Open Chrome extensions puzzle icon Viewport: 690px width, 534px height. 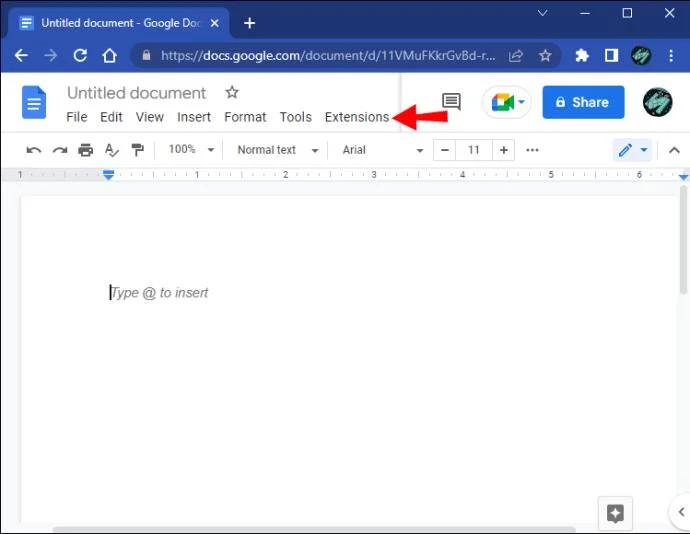[582, 55]
